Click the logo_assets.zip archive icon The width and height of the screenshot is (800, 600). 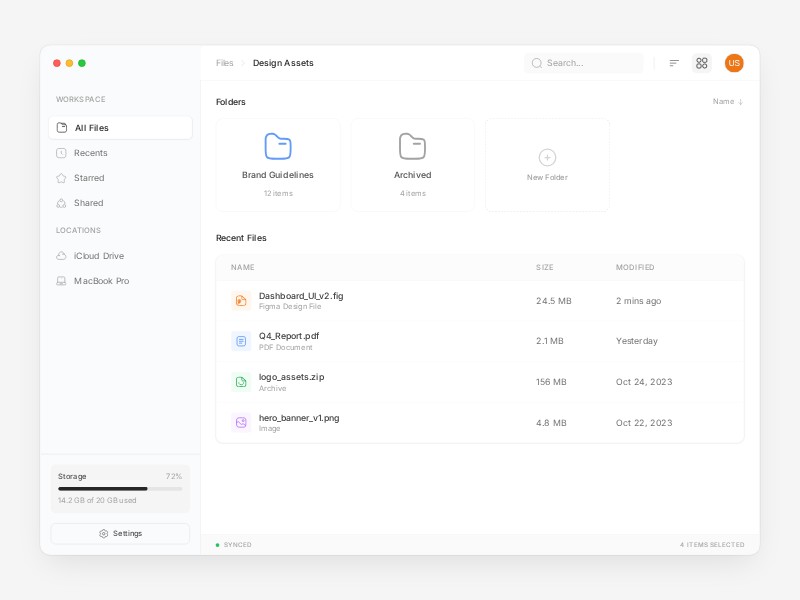(241, 382)
